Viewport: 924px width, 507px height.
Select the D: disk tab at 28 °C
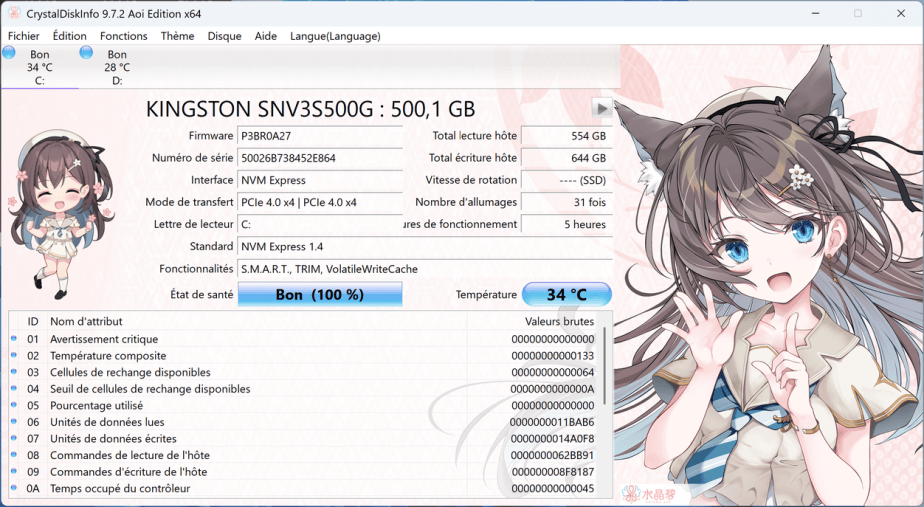point(117,67)
